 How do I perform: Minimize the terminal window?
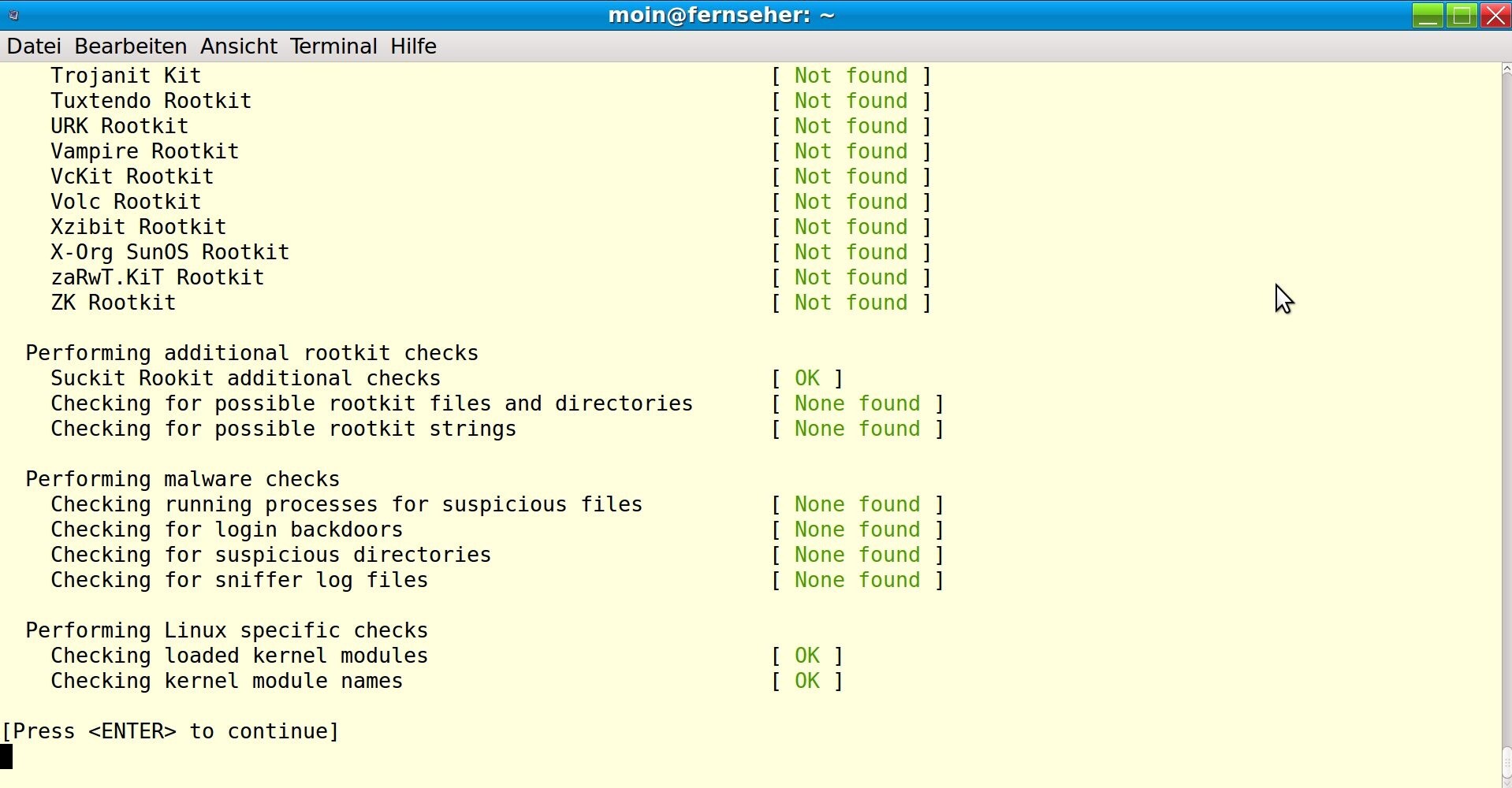(x=1428, y=14)
